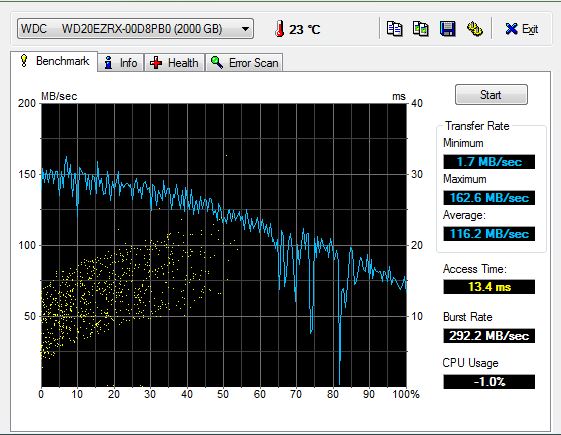This screenshot has height=435, width=561.
Task: Click the magnifier Error Scan icon
Action: pyautogui.click(x=217, y=62)
